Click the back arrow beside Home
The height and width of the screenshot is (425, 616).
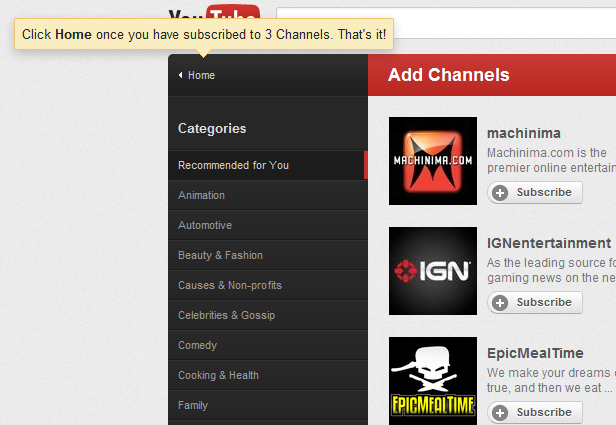coord(180,75)
